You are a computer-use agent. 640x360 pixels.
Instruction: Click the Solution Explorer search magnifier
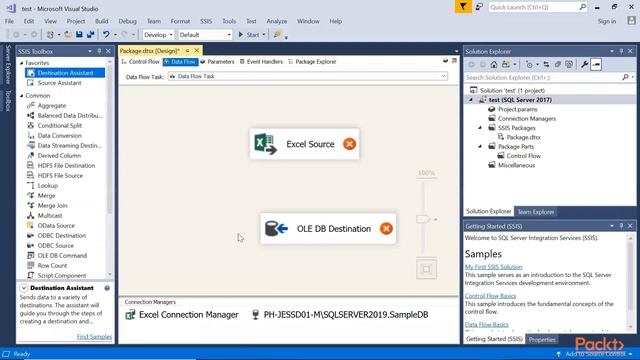click(x=625, y=77)
